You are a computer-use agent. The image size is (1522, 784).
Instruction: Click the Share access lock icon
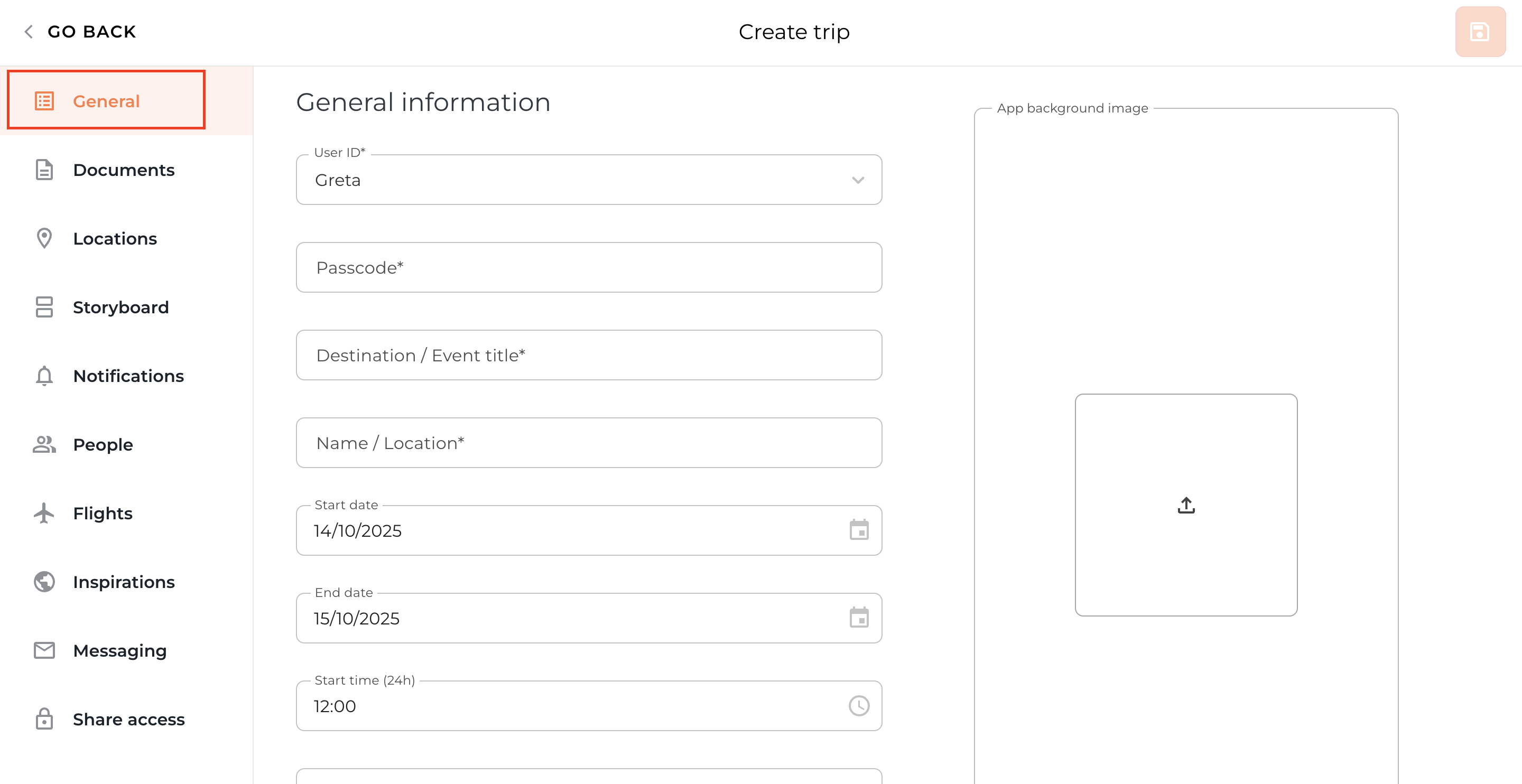pos(44,719)
